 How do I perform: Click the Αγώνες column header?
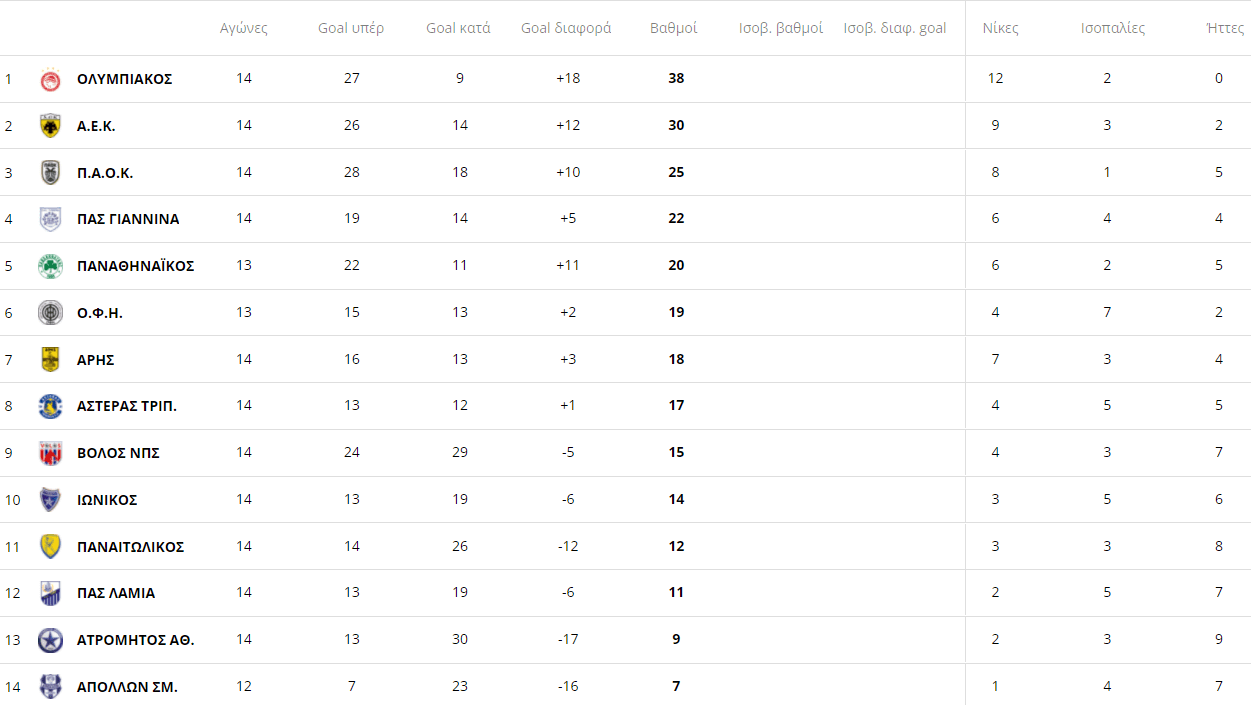pyautogui.click(x=244, y=28)
